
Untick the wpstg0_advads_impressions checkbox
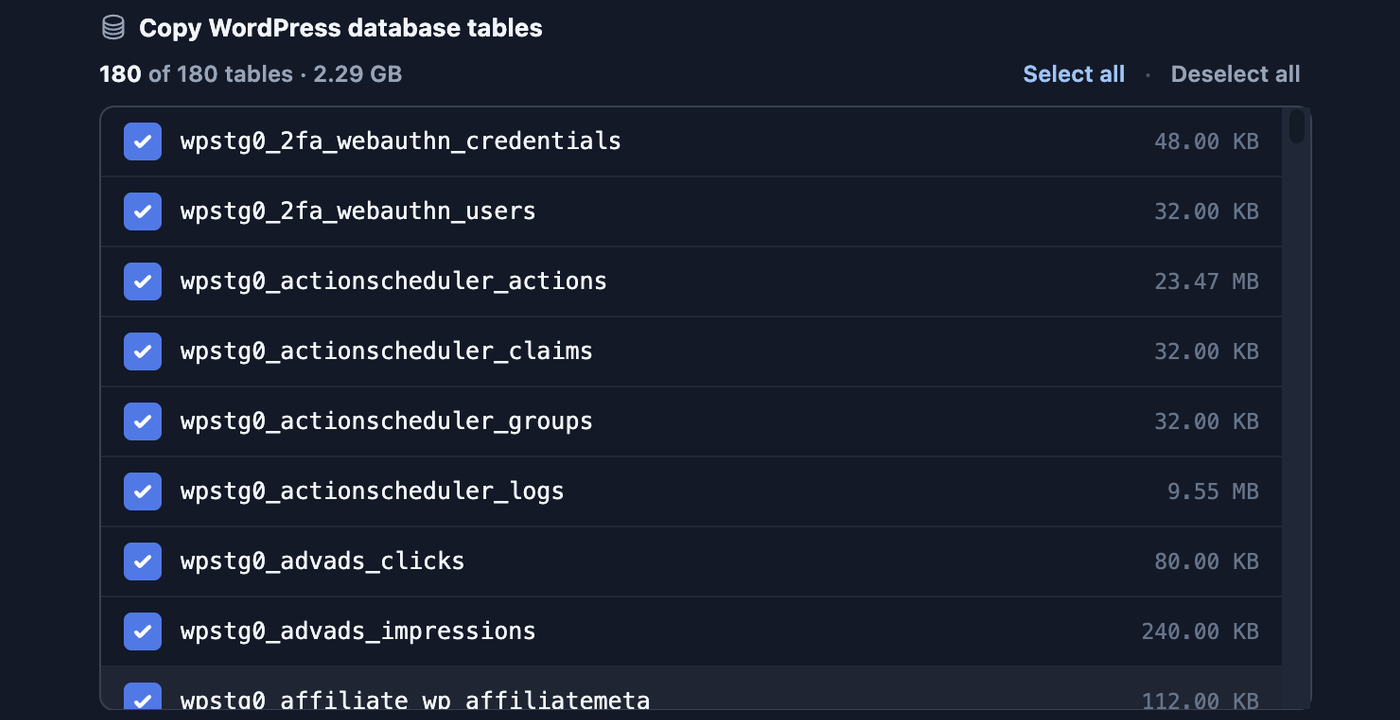pyautogui.click(x=142, y=631)
